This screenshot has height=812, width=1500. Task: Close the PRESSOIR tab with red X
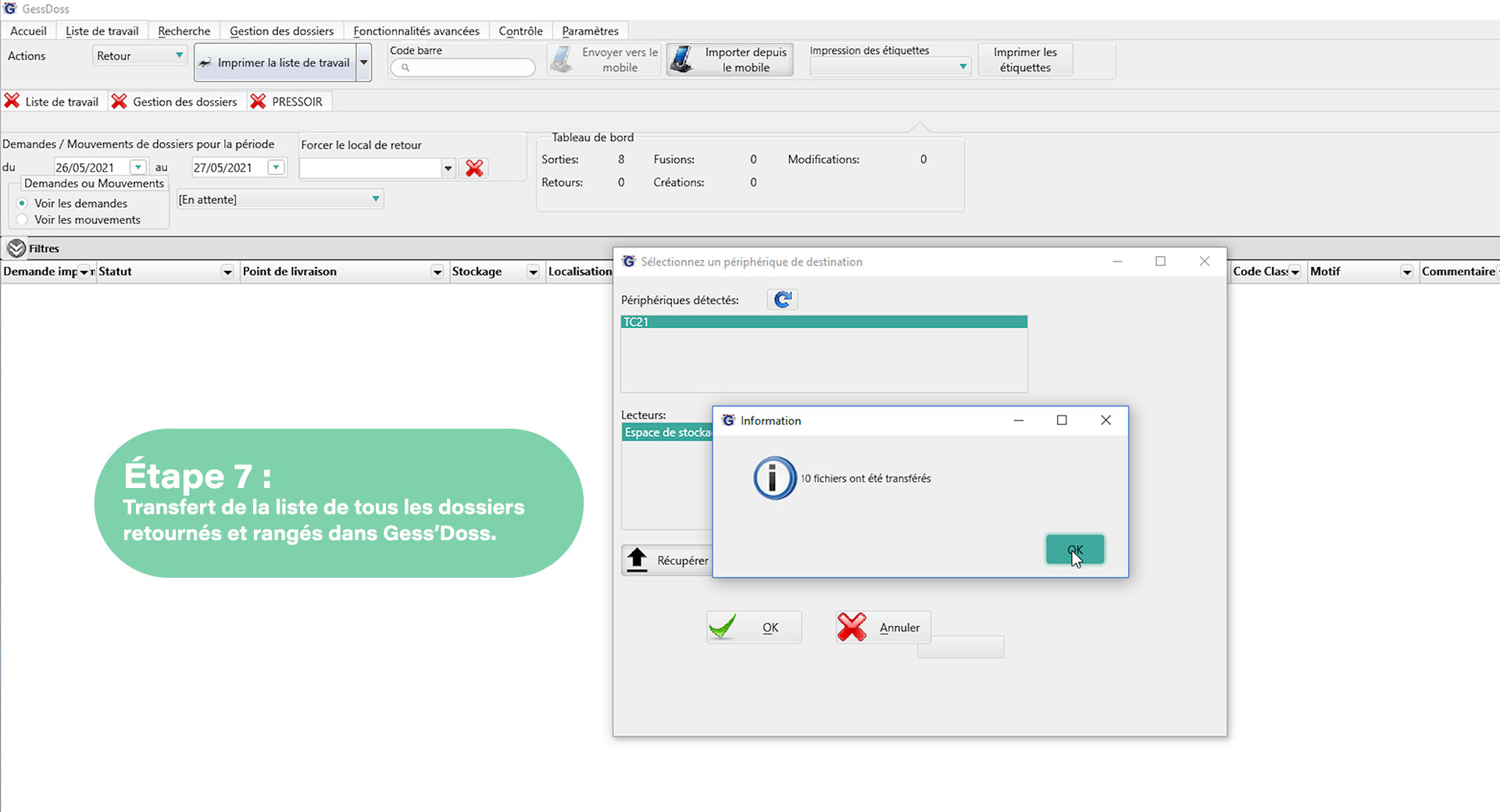258,101
